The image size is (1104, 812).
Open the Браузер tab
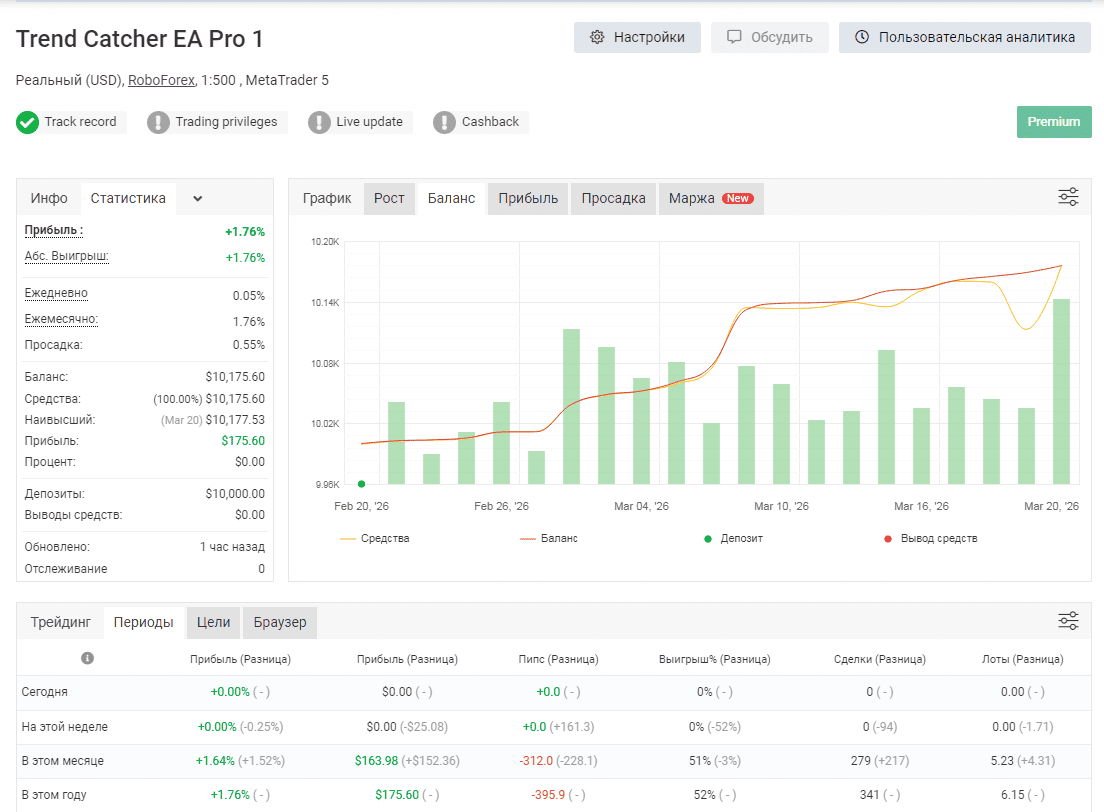(280, 623)
